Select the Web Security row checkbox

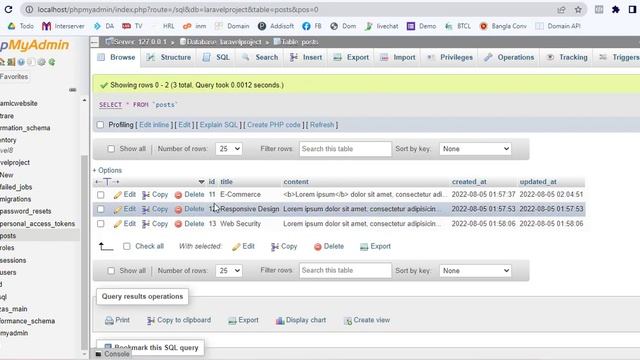100,224
